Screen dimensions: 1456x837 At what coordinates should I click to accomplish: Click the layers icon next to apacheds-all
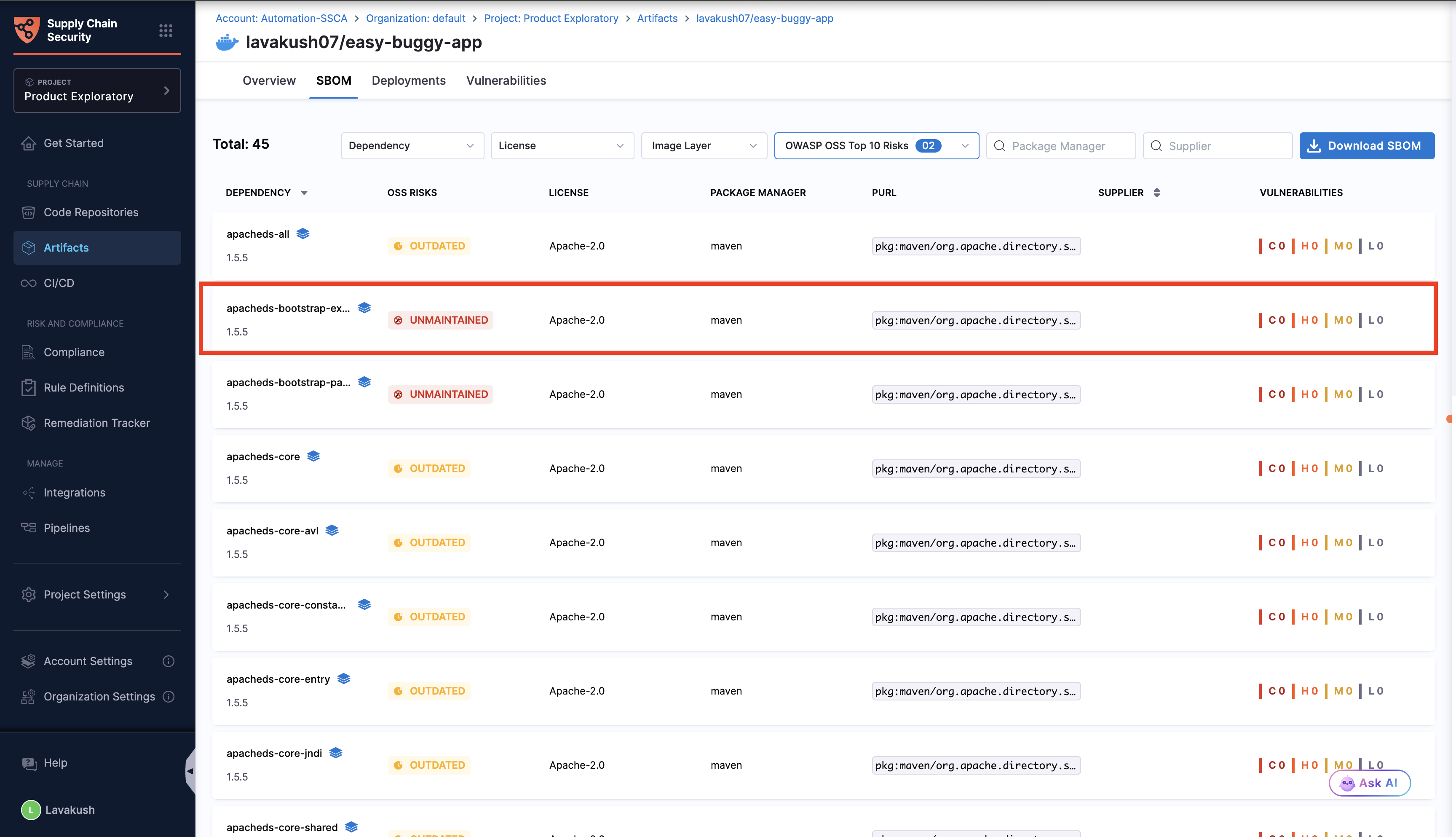point(303,233)
